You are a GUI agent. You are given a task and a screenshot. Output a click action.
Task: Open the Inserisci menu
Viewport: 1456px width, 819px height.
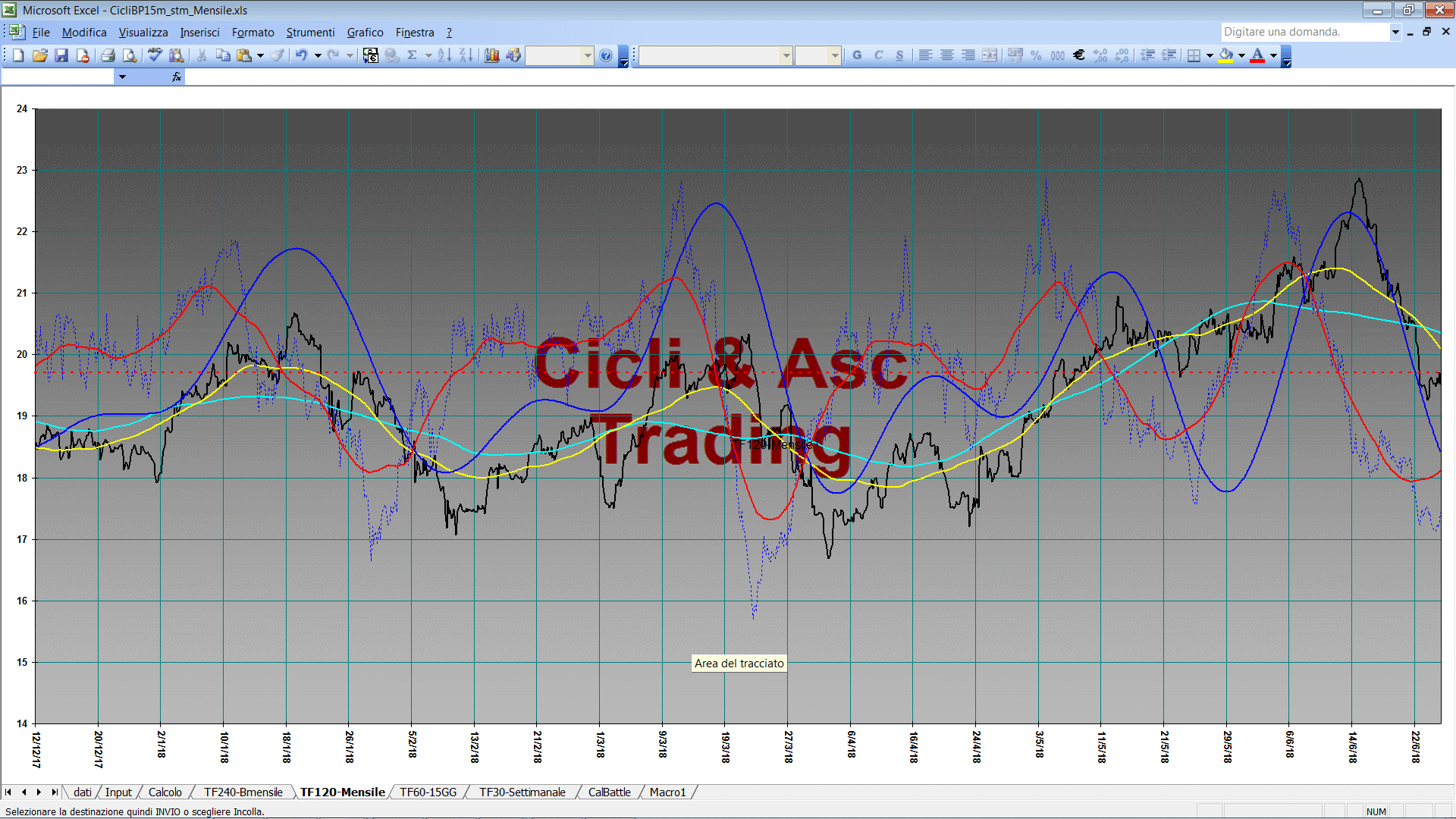click(x=199, y=32)
